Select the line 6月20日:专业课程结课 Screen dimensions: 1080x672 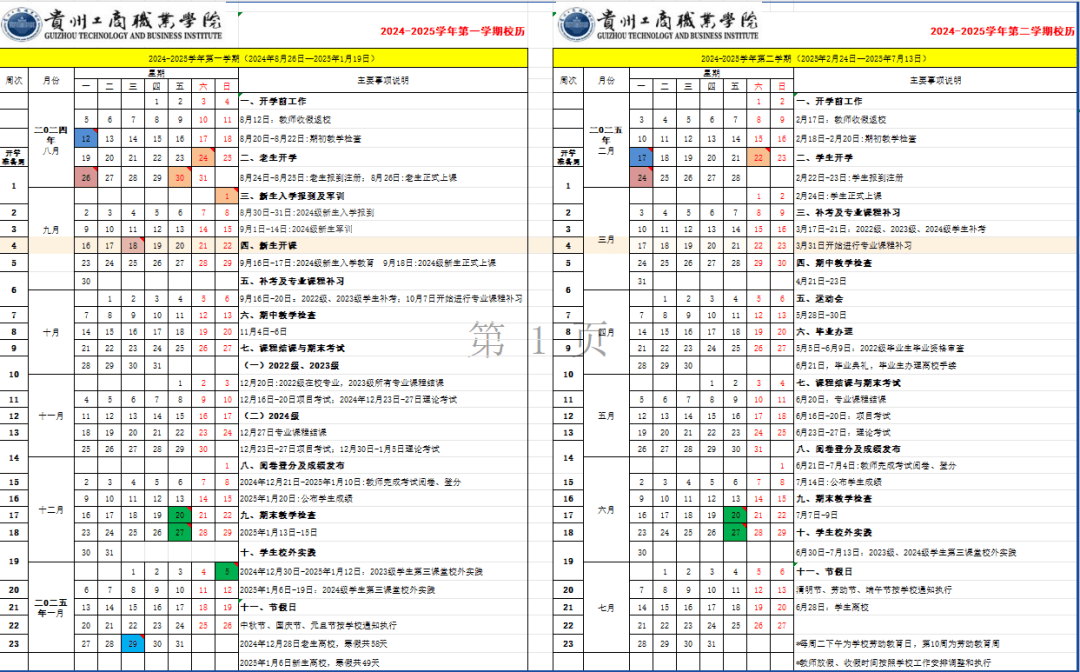[x=841, y=399]
